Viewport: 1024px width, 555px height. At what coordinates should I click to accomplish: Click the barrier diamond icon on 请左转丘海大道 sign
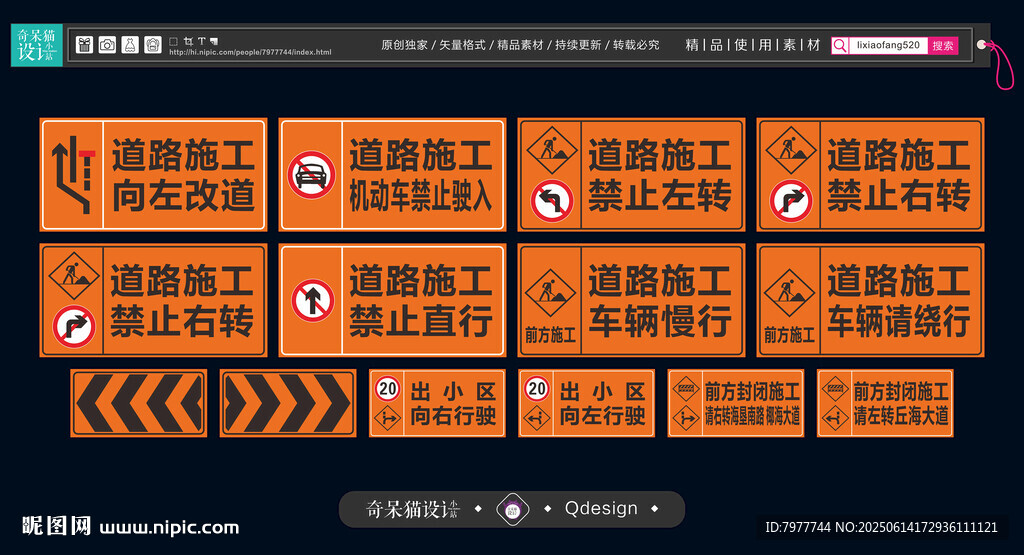(x=835, y=389)
